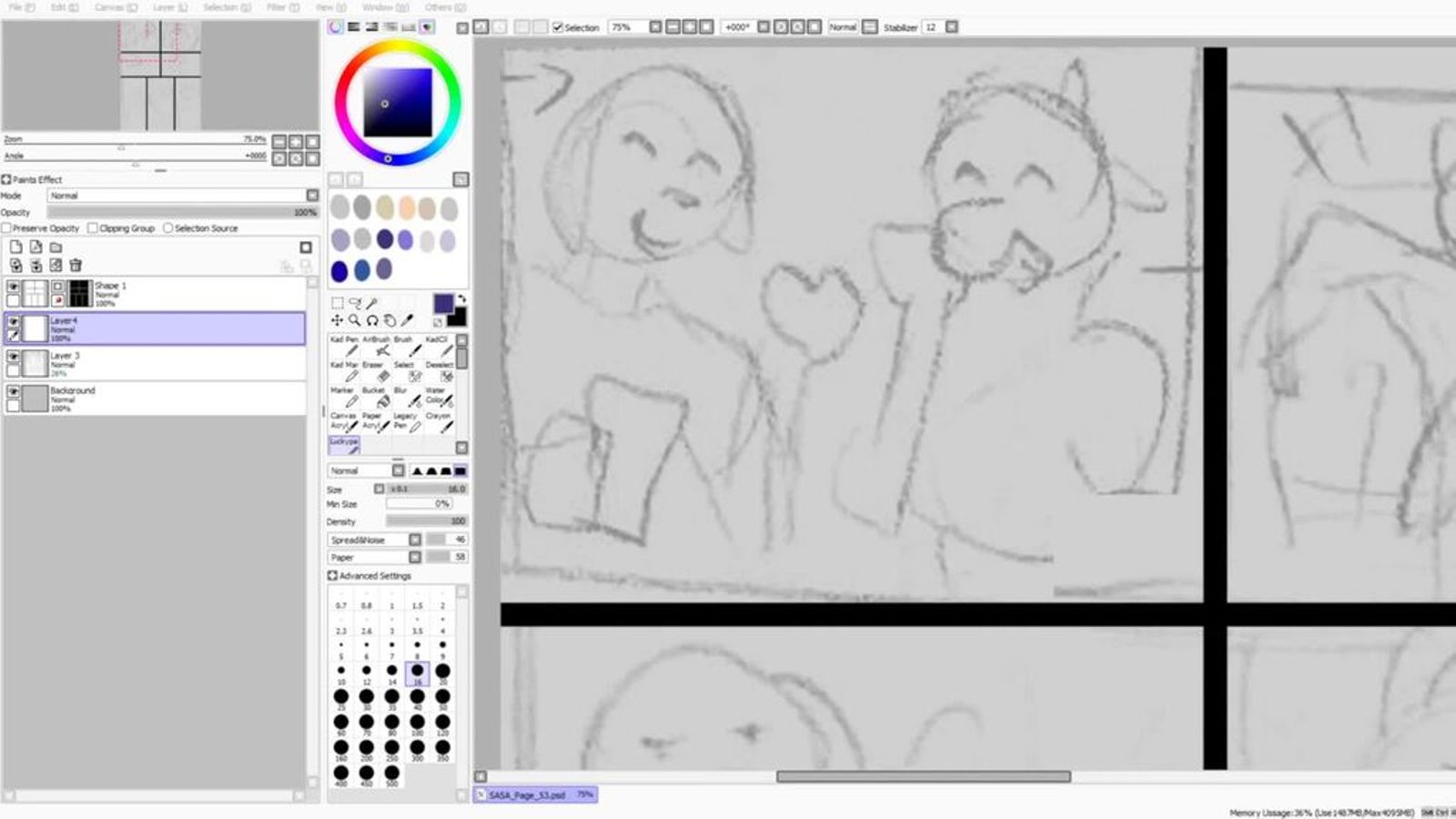This screenshot has height=819, width=1456.
Task: Select the Paper Acryl brush
Action: [x=375, y=421]
